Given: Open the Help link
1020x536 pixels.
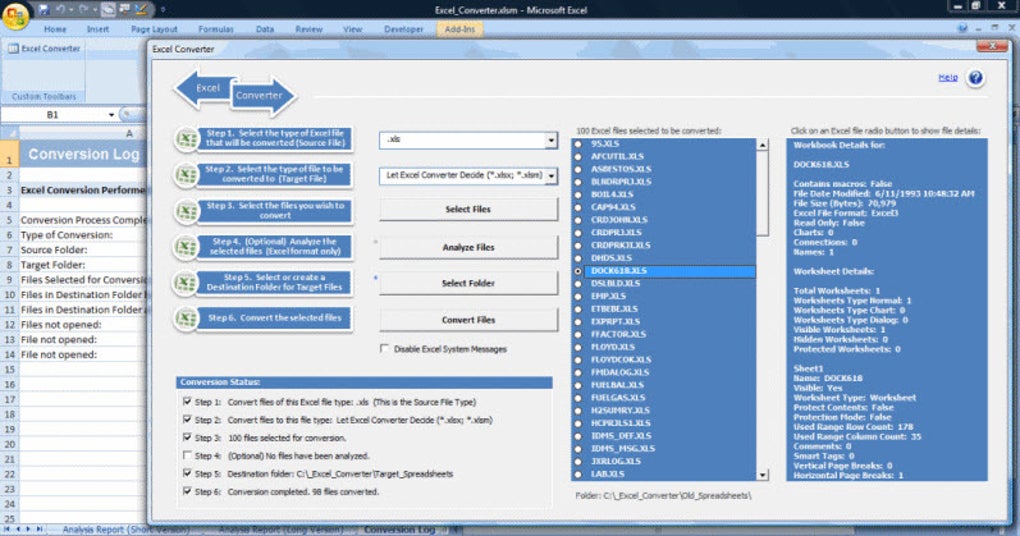Looking at the screenshot, I should tap(948, 77).
